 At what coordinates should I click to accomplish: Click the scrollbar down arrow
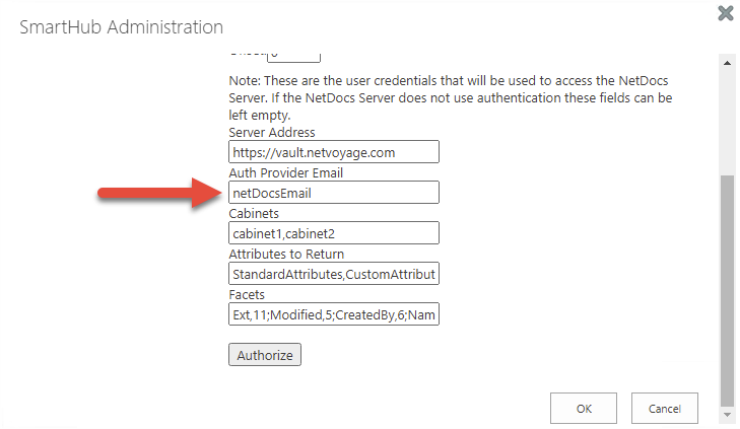pos(727,412)
